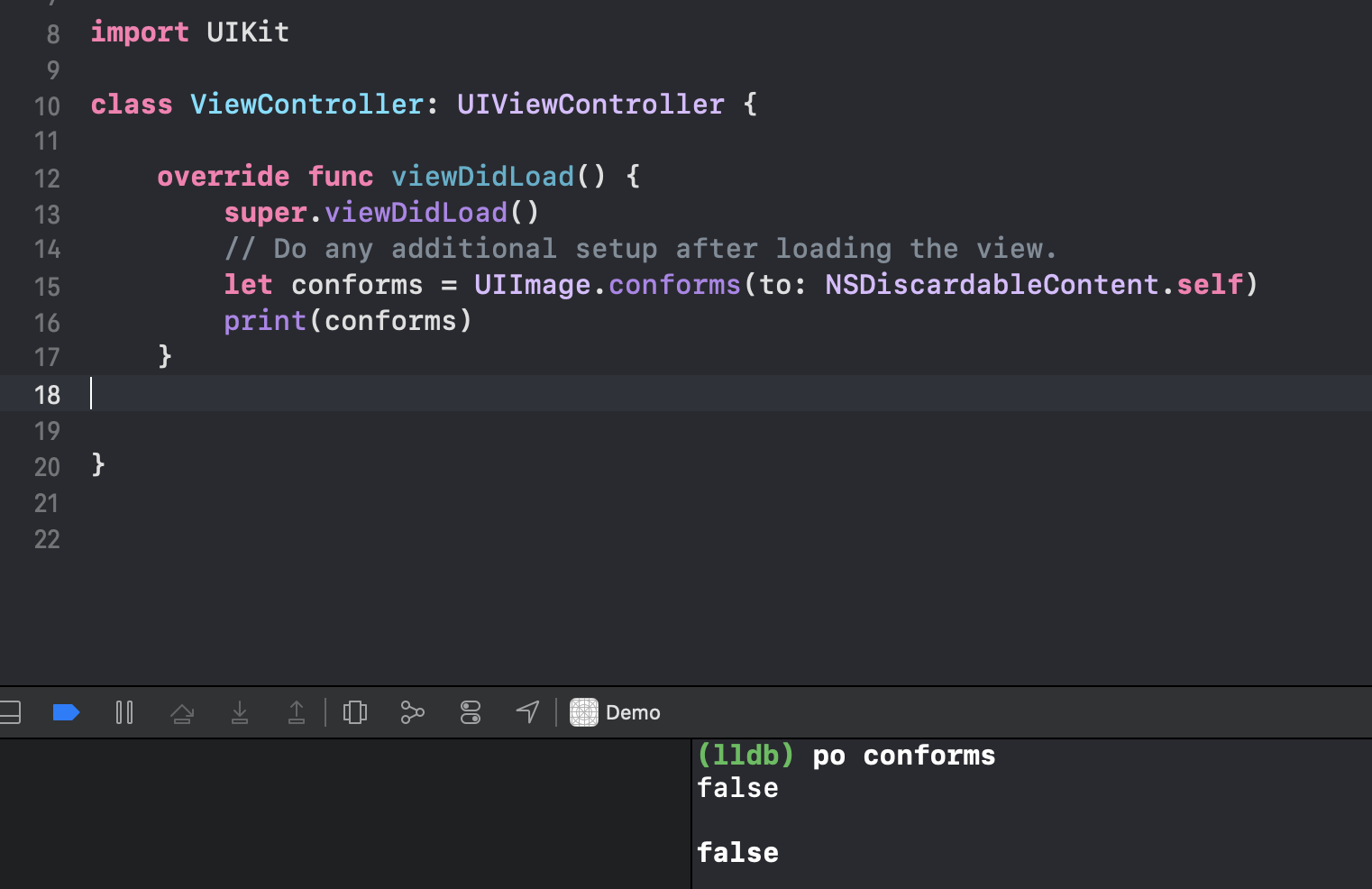Open Environment Overrides panel
This screenshot has width=1372, height=889.
470,712
